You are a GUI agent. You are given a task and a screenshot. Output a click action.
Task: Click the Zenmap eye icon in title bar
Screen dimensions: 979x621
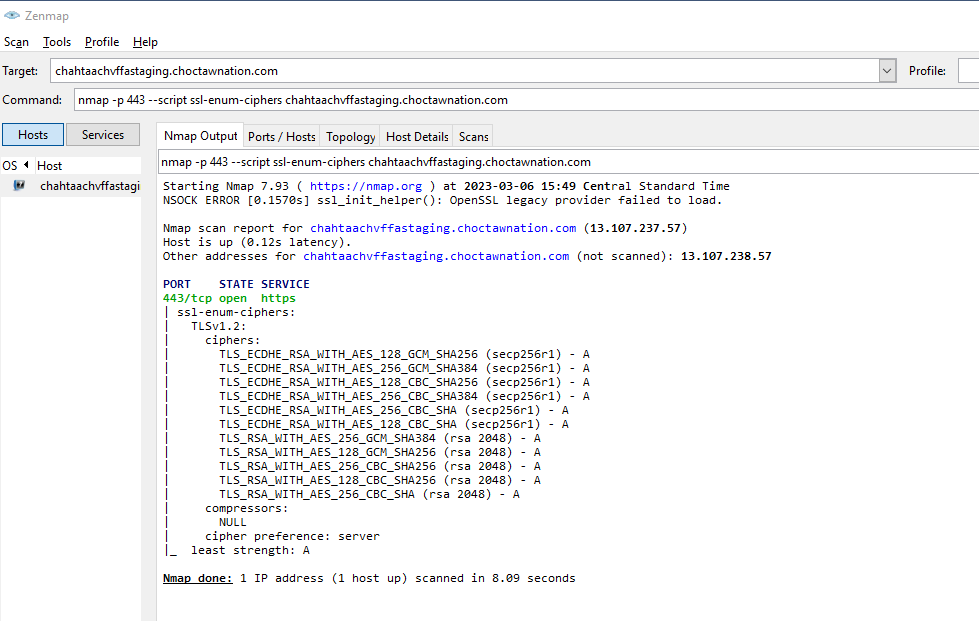coord(12,16)
